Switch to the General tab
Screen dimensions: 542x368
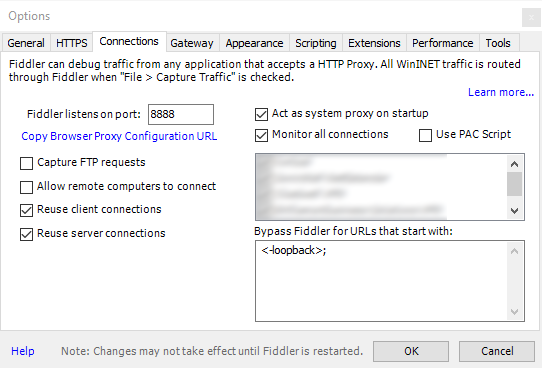26,43
